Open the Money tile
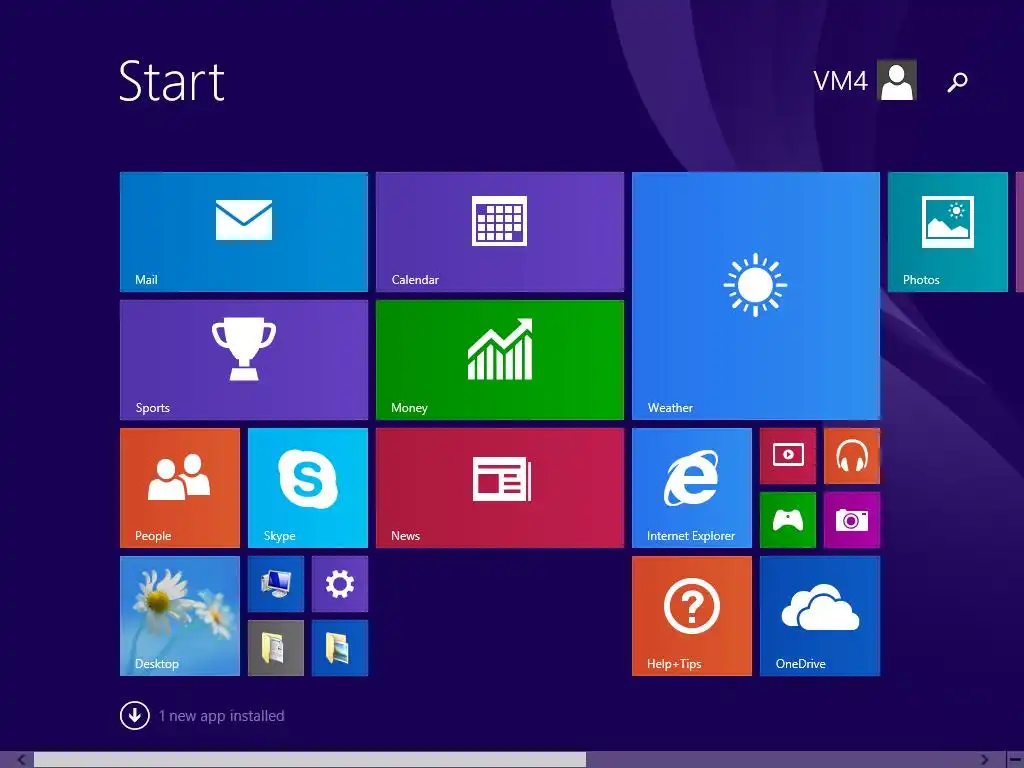1024x768 pixels. [500, 360]
